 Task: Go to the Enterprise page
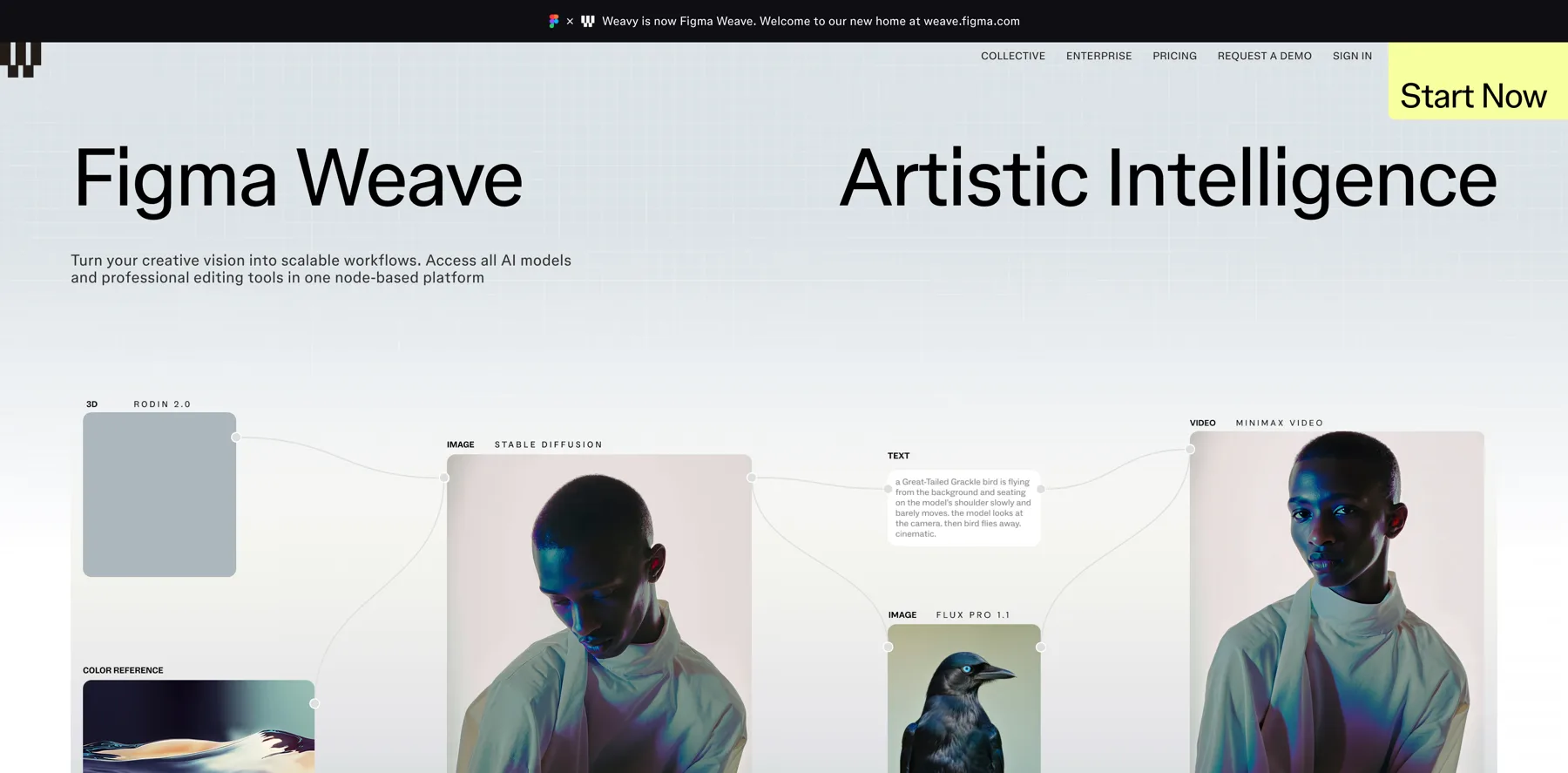[1099, 56]
